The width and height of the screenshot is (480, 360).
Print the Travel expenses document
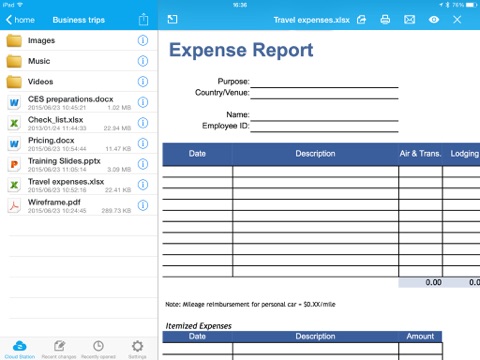click(385, 19)
